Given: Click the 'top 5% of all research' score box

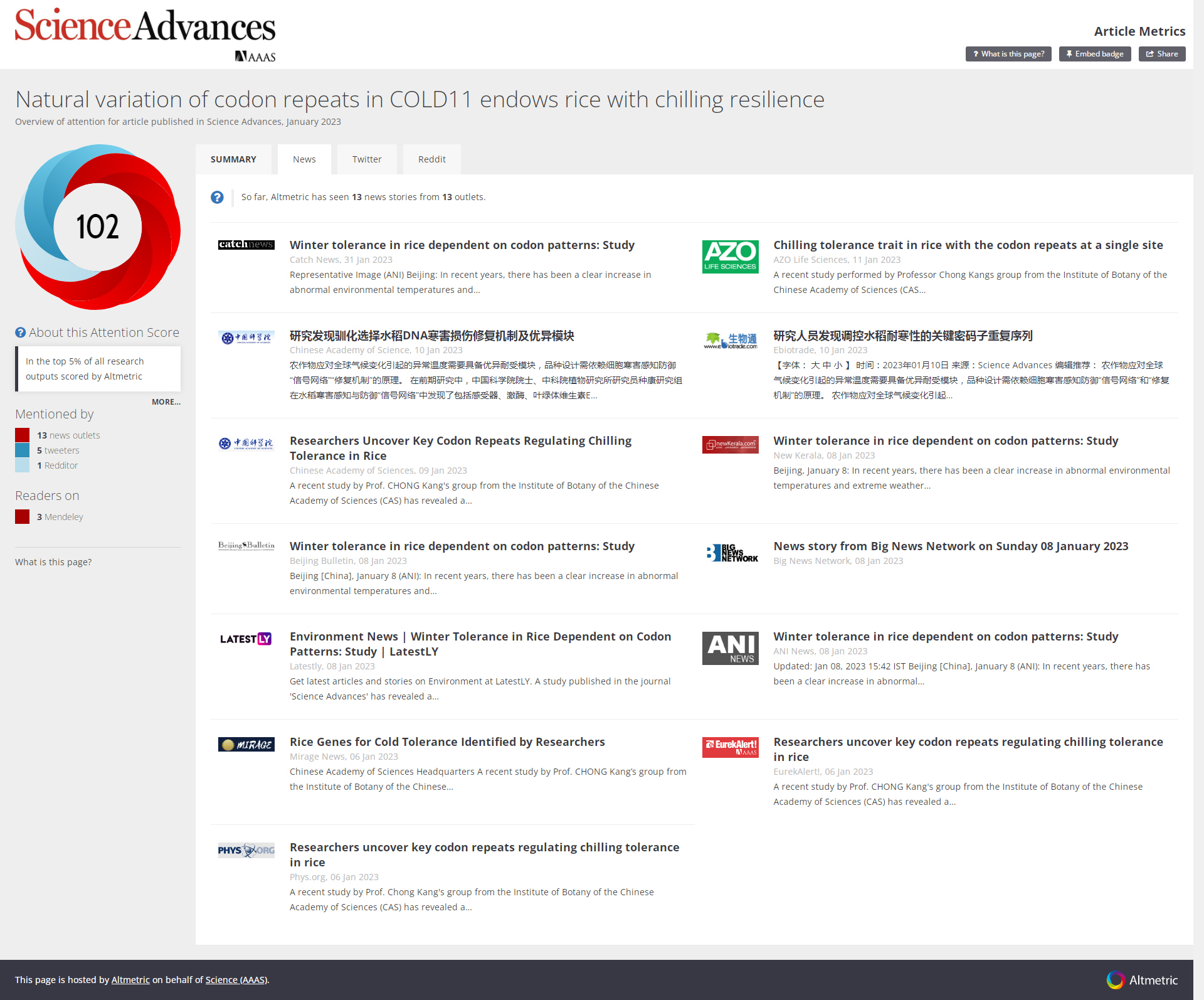Looking at the screenshot, I should tap(98, 369).
